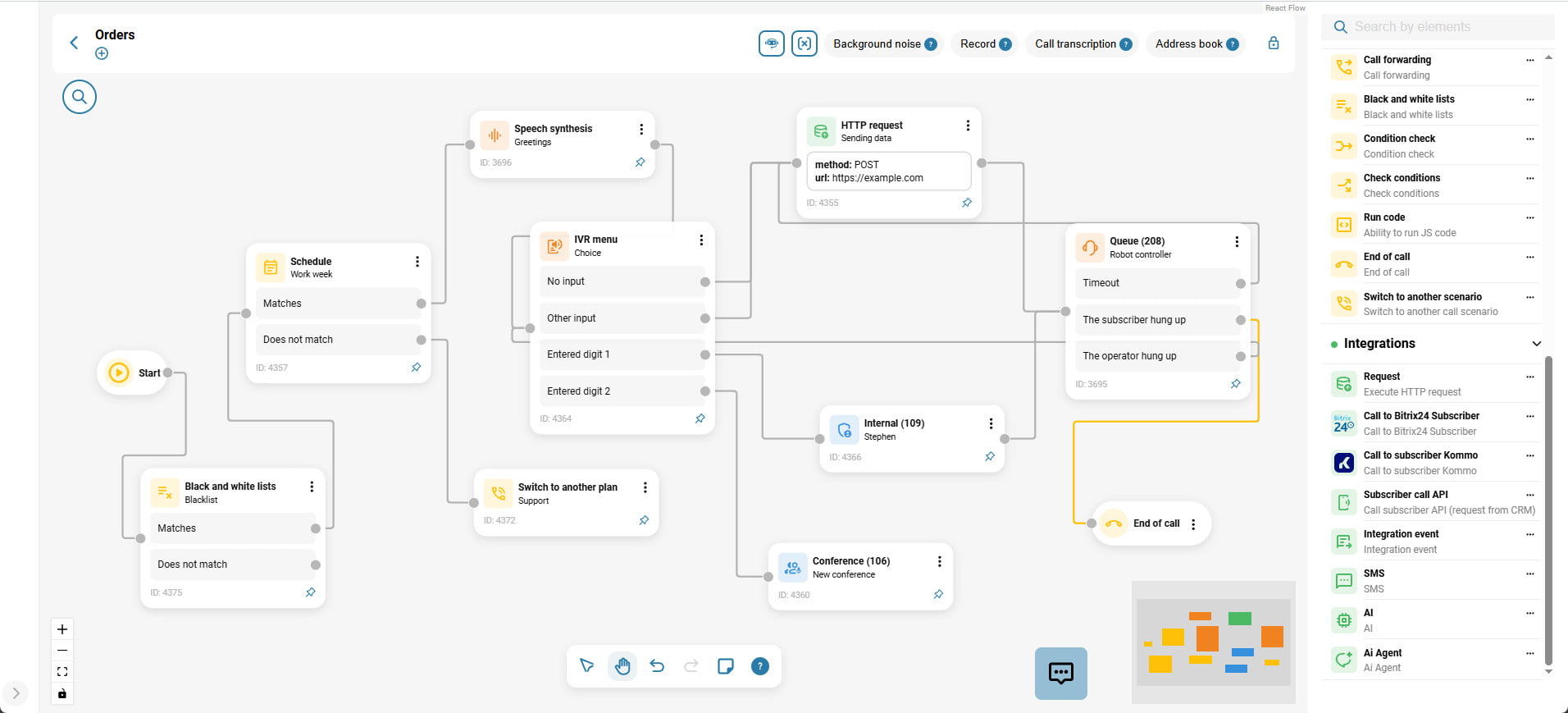Click the variables button in header
This screenshot has height=713, width=1568.
[x=805, y=43]
